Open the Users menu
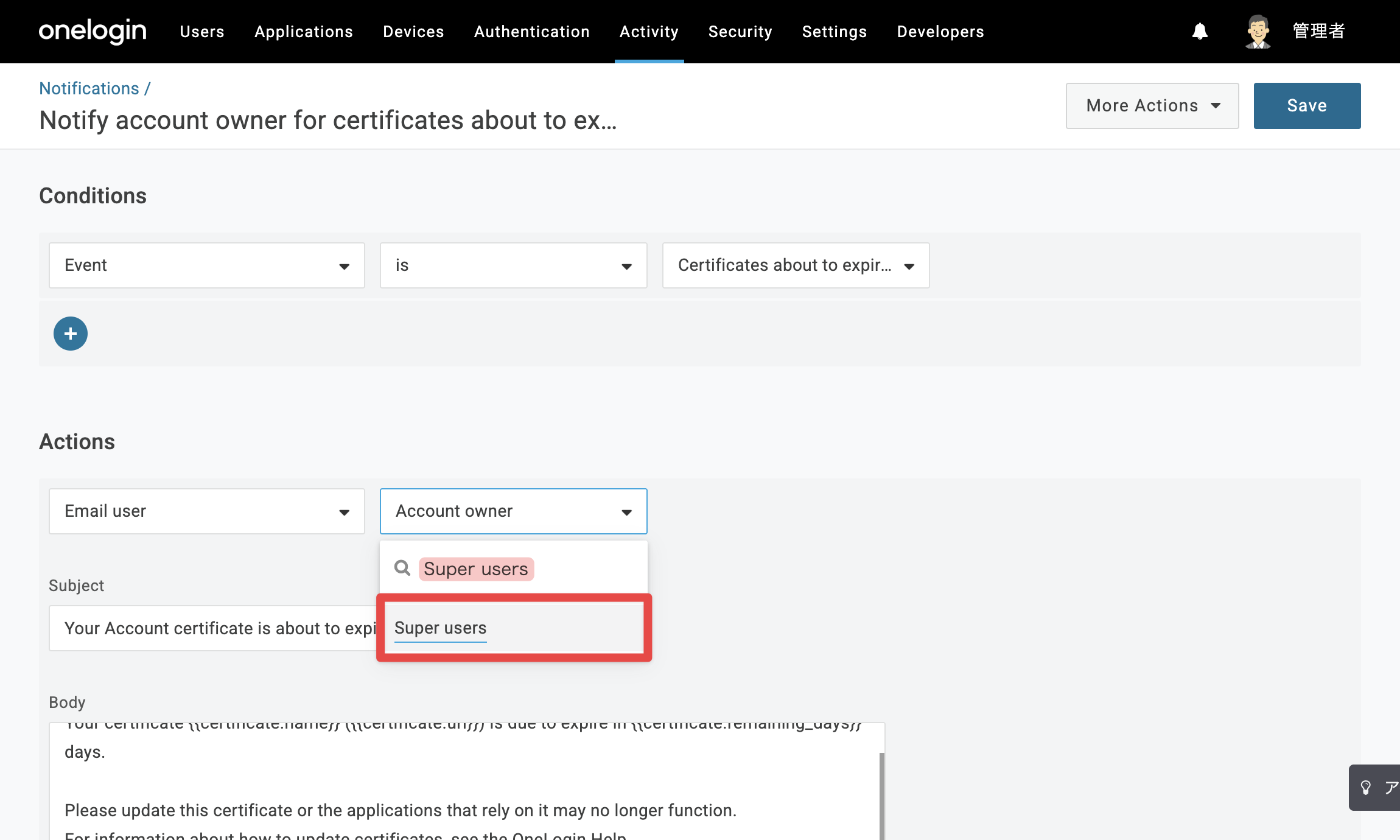The image size is (1400, 840). 202,32
